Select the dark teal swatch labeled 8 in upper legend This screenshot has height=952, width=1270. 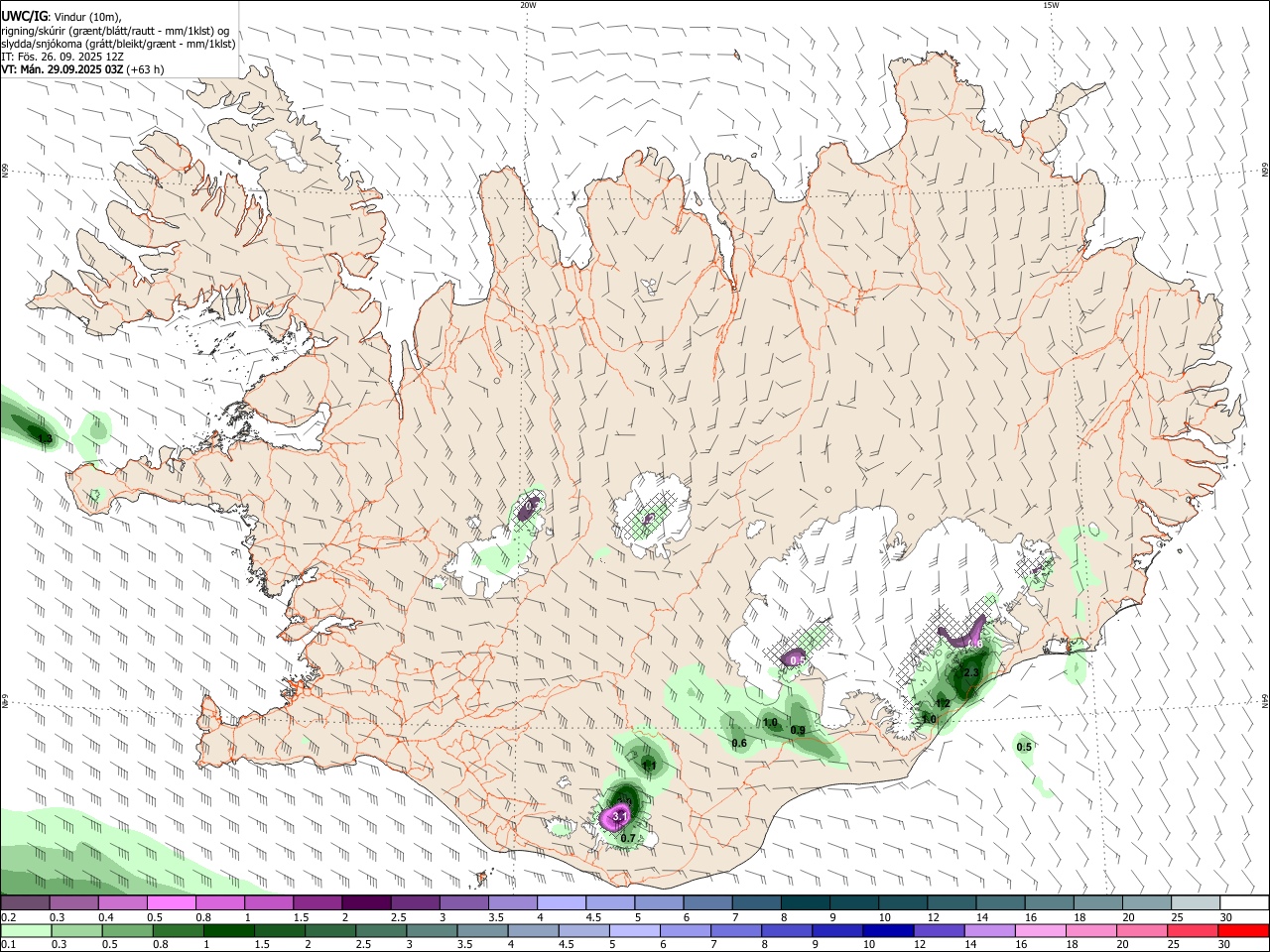(806, 903)
